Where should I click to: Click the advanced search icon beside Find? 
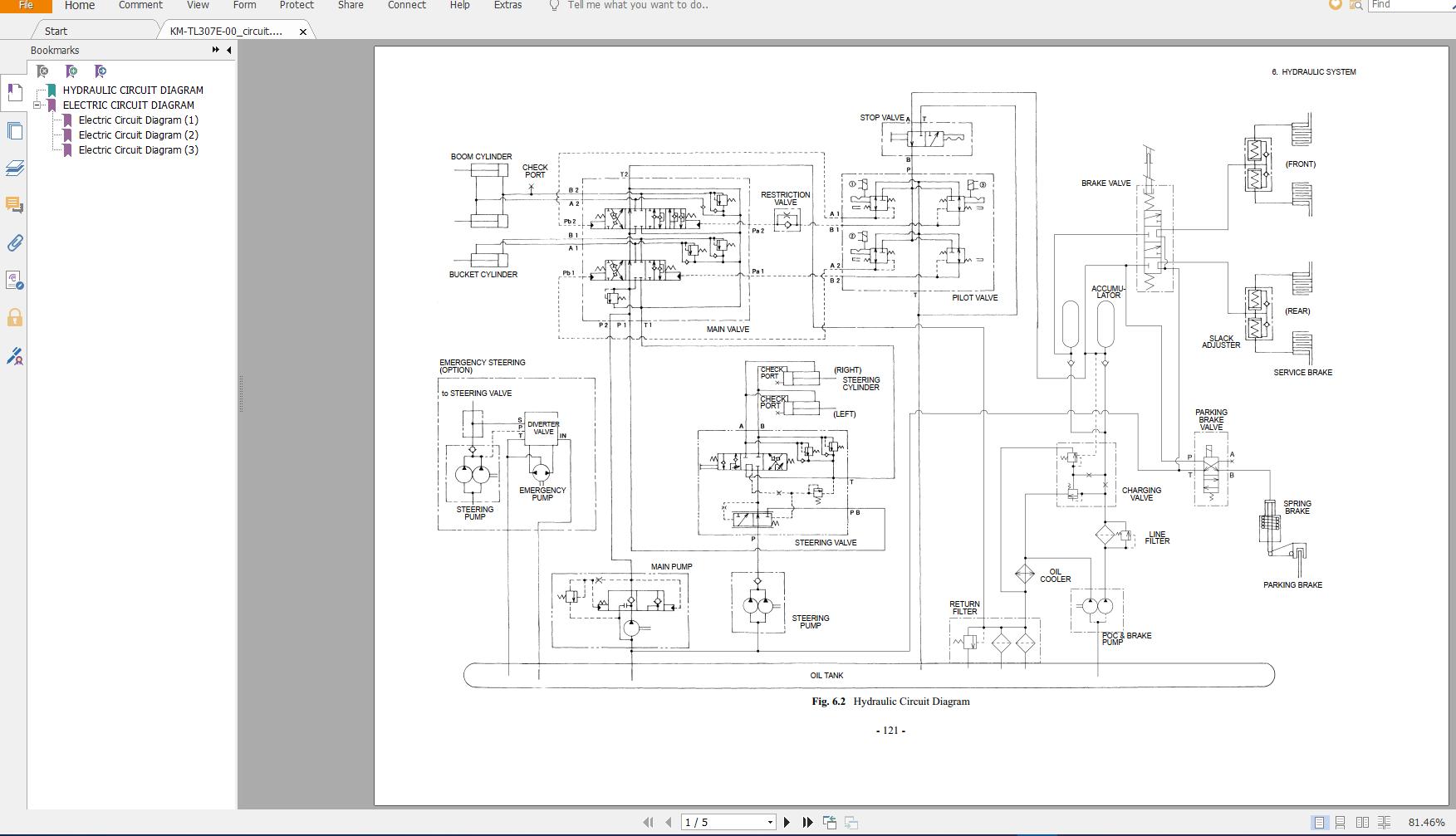pos(1356,5)
